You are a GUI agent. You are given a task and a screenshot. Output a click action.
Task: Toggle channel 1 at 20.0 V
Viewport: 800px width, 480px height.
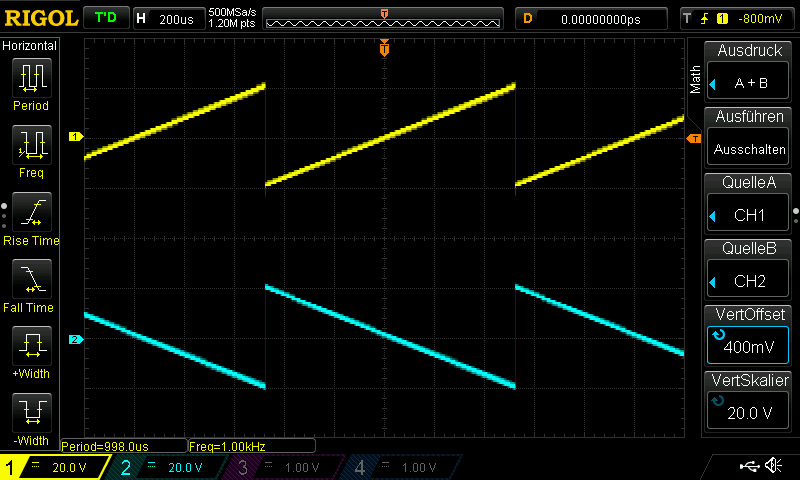(x=55, y=467)
